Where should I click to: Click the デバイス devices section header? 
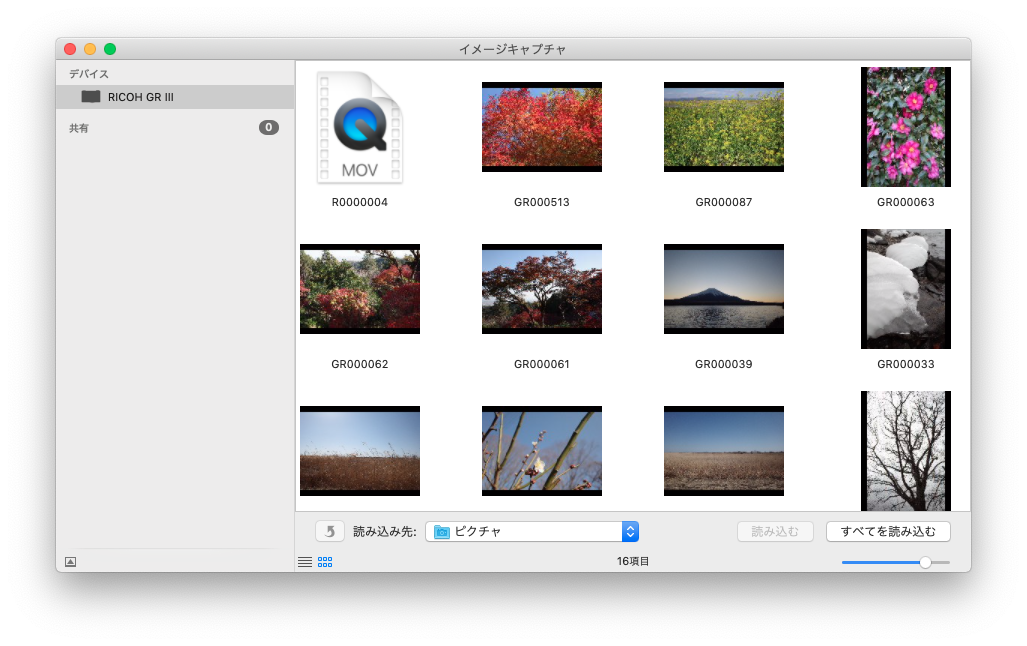click(x=89, y=74)
